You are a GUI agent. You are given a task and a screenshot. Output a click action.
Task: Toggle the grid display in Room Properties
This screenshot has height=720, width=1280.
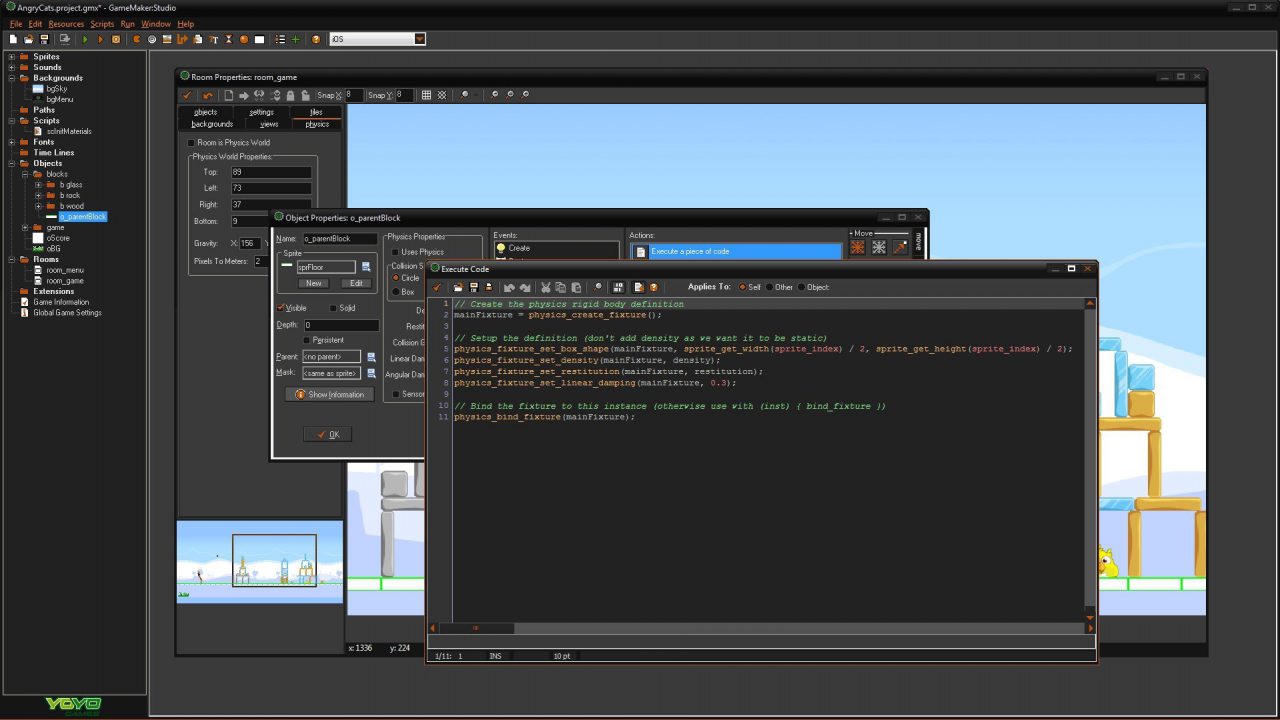point(428,94)
